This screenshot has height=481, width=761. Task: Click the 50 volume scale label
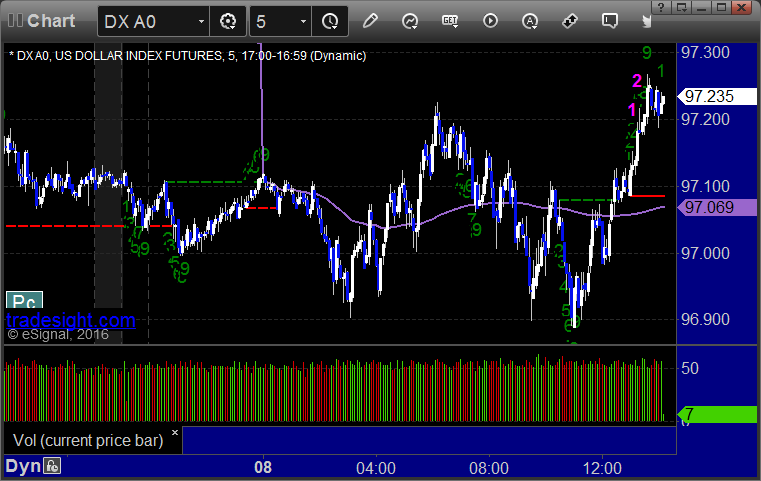pos(690,368)
